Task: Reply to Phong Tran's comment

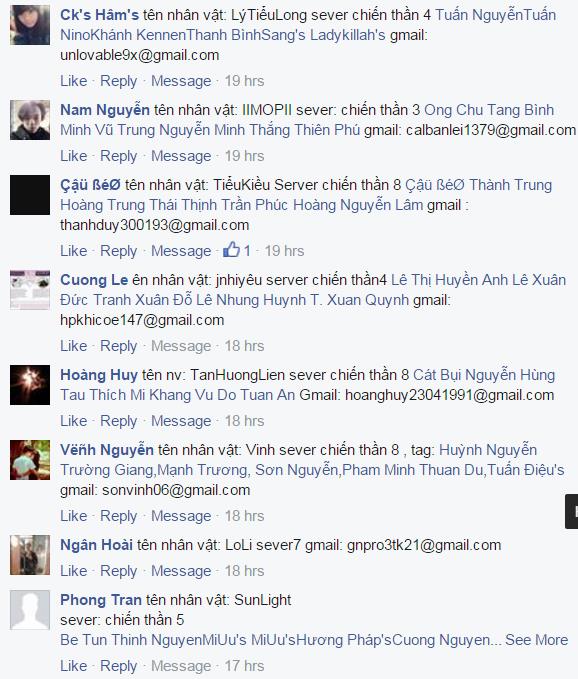Action: [118, 666]
